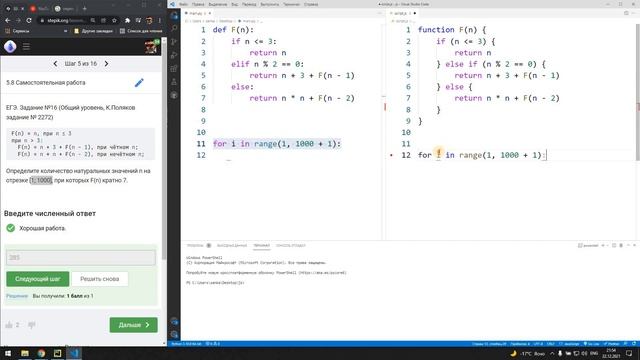640x360 pixels.
Task: Open Chrome extensions puzzle icon
Action: (127, 20)
